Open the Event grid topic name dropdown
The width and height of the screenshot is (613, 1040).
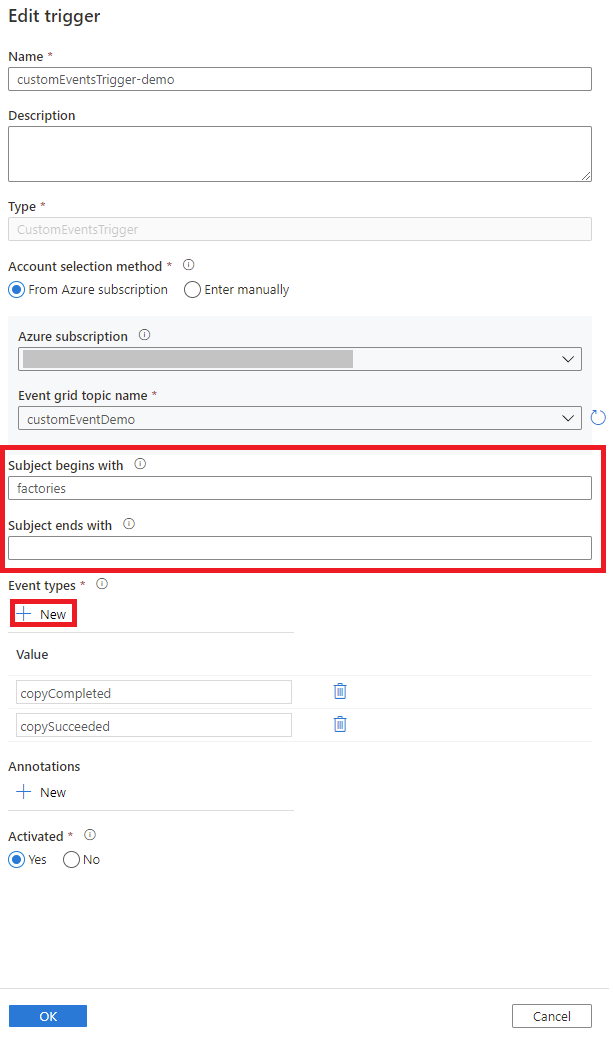569,417
